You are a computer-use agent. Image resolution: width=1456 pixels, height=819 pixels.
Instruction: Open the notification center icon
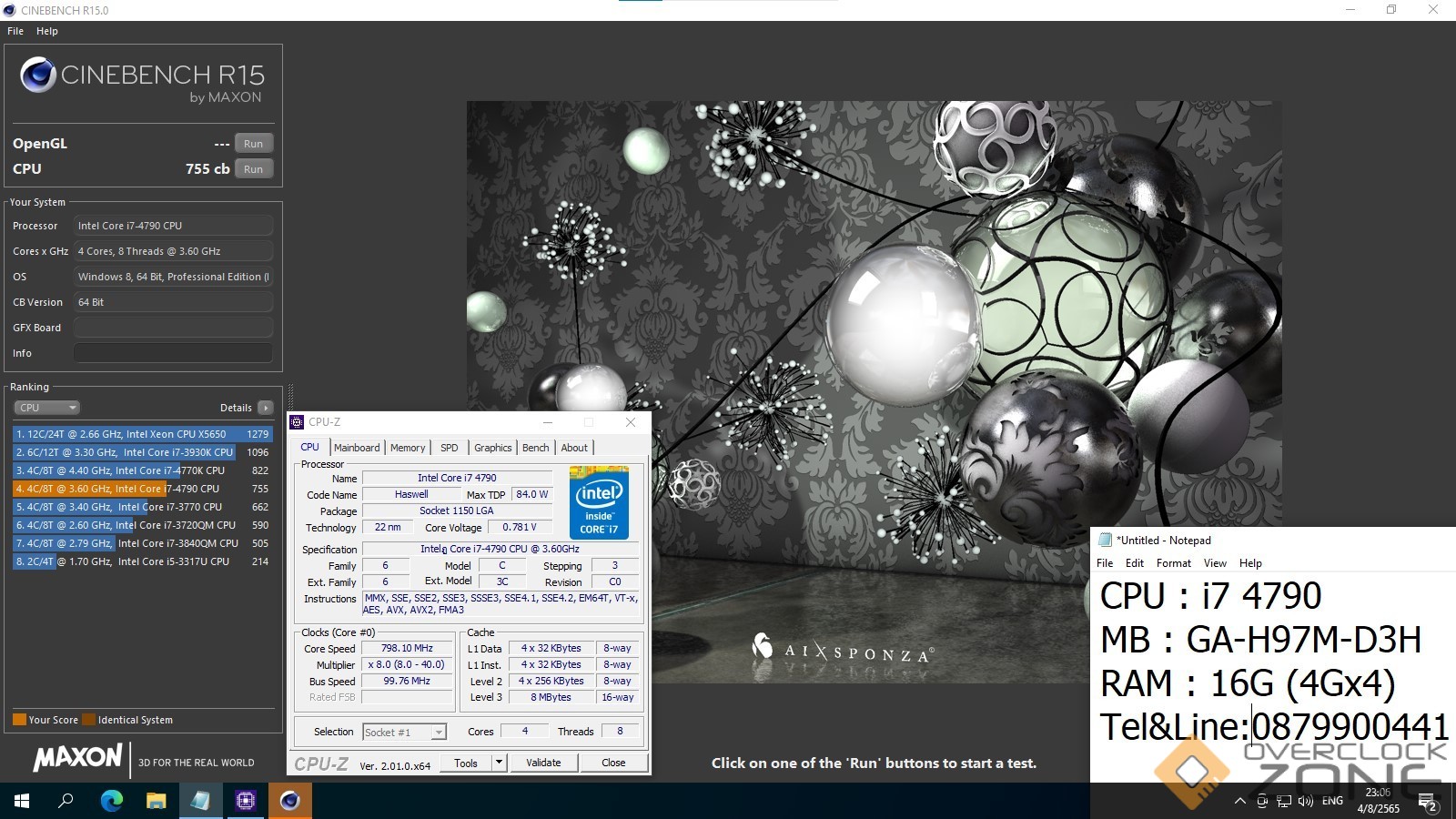(x=1427, y=802)
